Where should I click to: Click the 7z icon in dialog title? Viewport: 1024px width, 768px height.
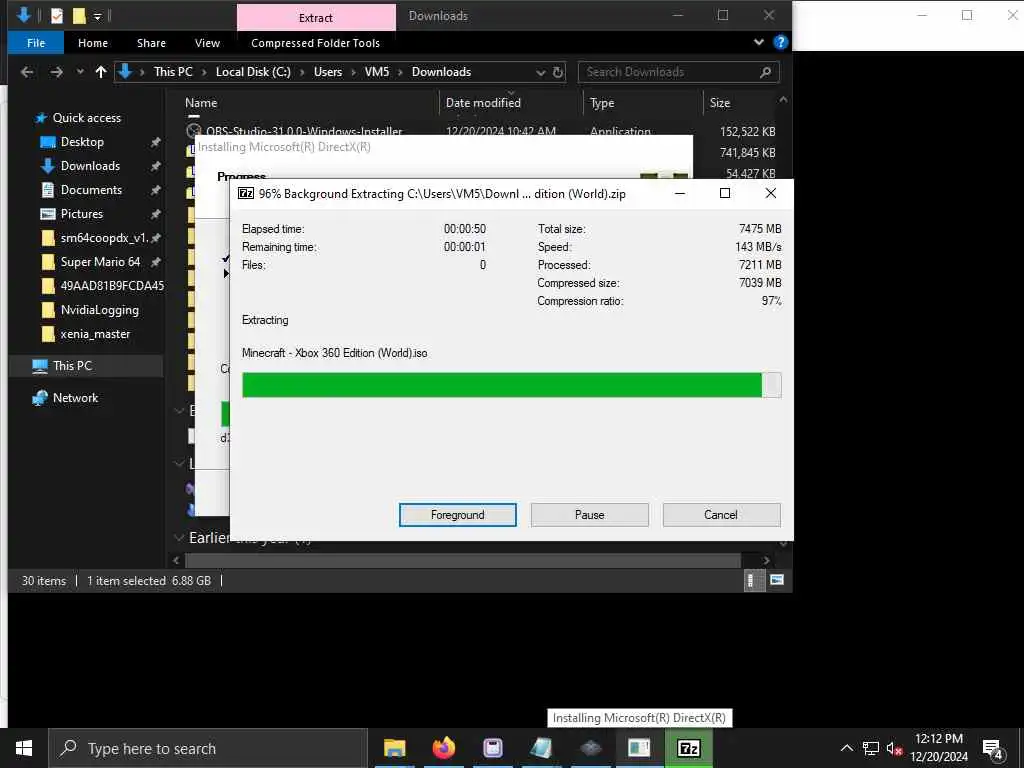click(x=246, y=193)
